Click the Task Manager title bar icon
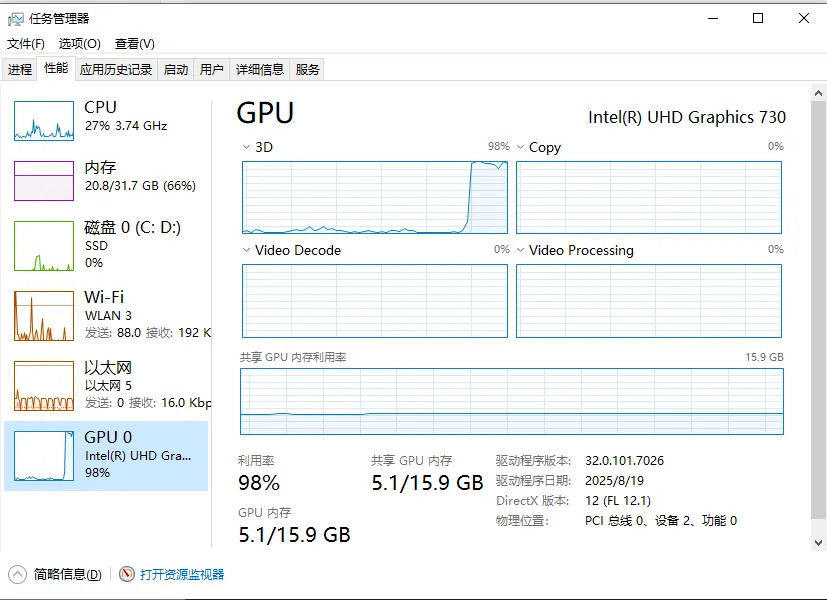The height and width of the screenshot is (600, 827). [16, 20]
